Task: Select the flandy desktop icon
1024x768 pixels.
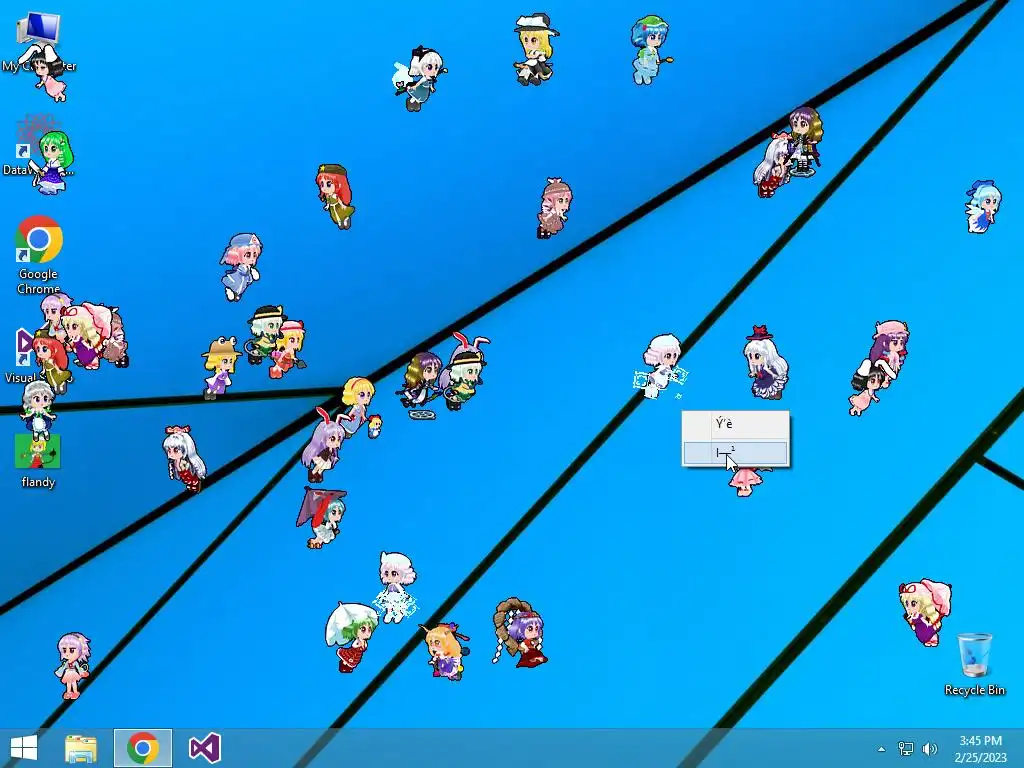Action: 38,461
